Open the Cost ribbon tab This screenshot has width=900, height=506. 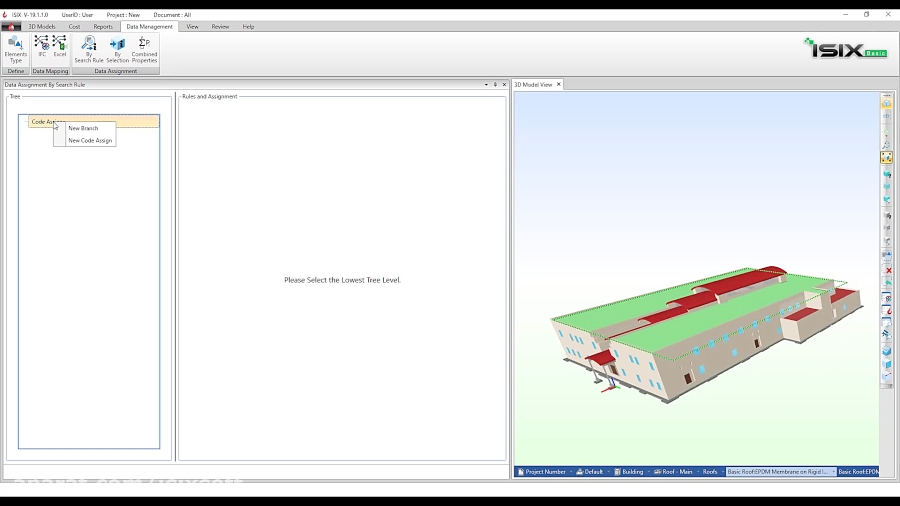(x=74, y=27)
